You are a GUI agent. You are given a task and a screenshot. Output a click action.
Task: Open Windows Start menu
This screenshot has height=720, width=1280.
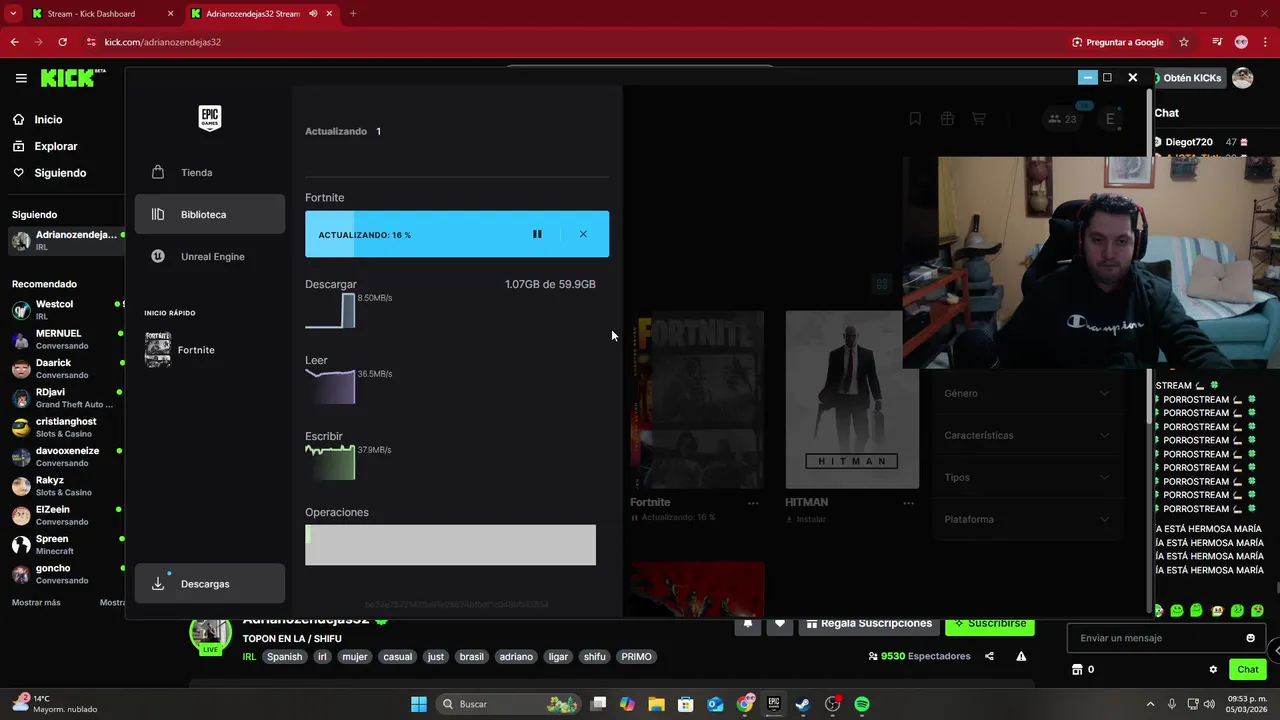[x=419, y=704]
